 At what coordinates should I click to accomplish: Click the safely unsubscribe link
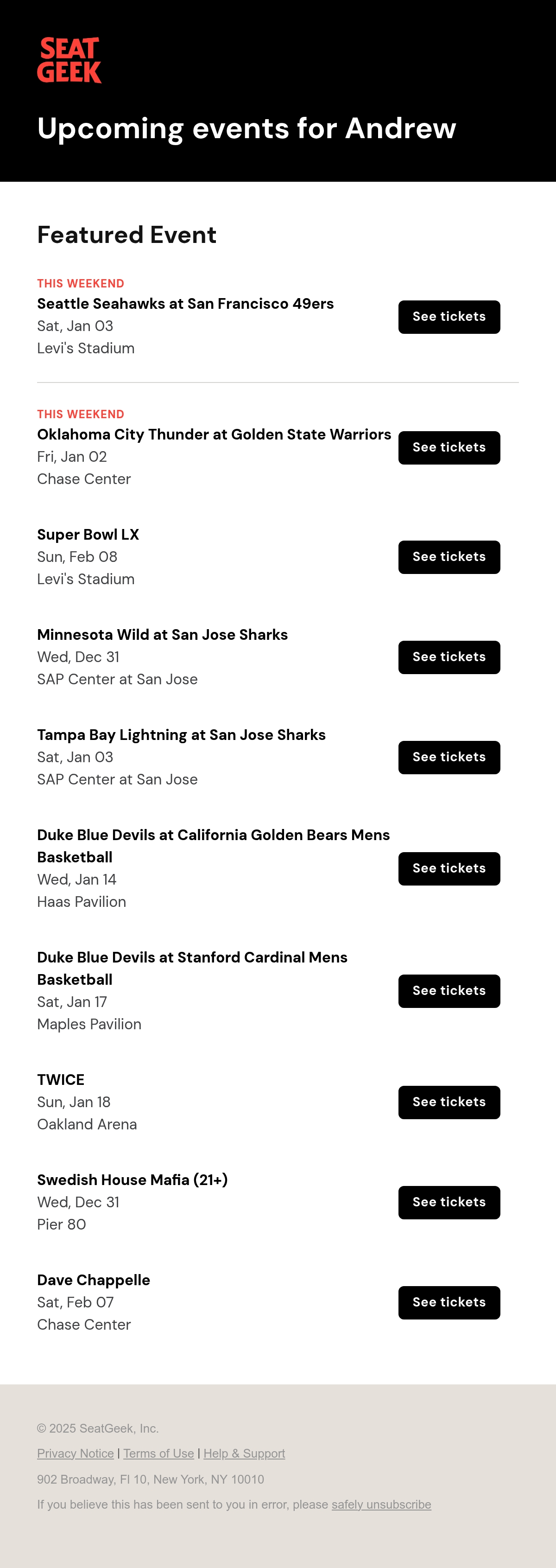381,1504
